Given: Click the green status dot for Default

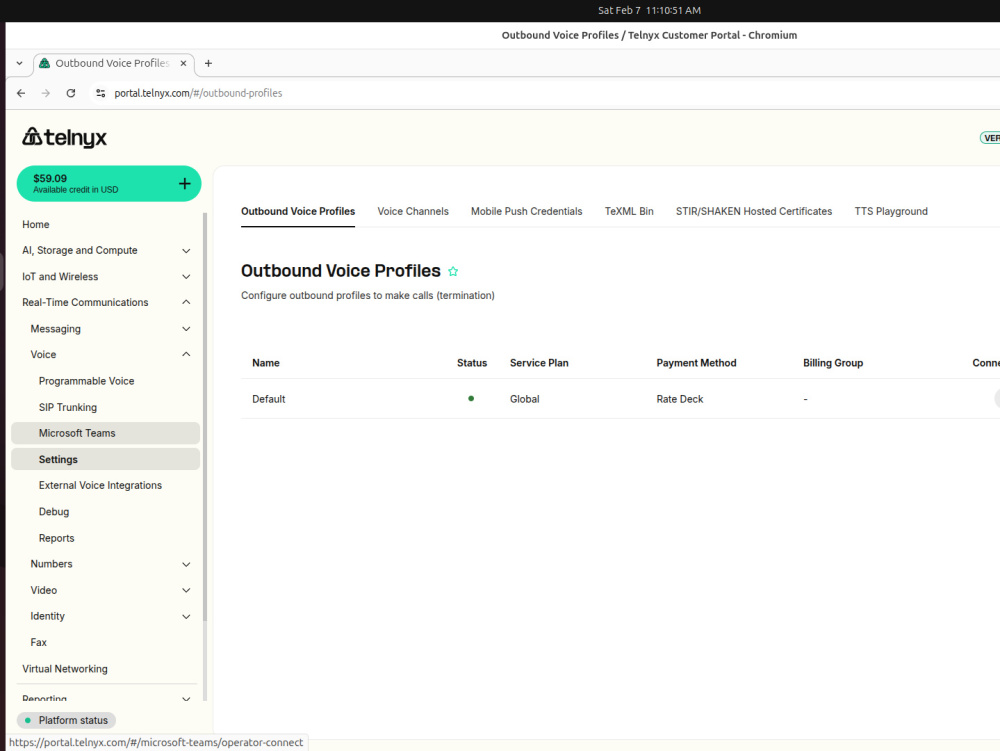Looking at the screenshot, I should tap(471, 398).
